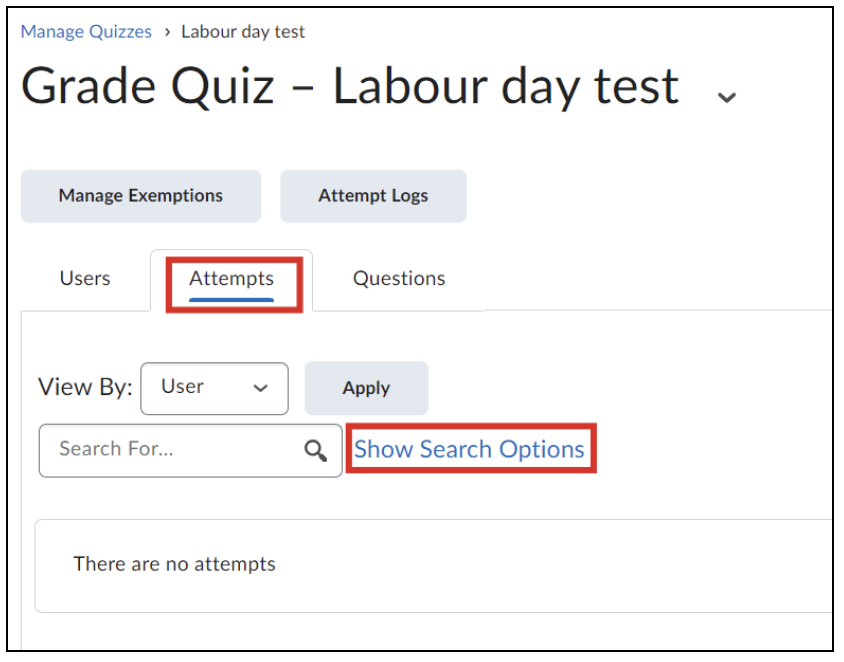Viewport: 844px width, 662px height.
Task: Click the breadcrumb separator arrow
Action: pos(167,32)
